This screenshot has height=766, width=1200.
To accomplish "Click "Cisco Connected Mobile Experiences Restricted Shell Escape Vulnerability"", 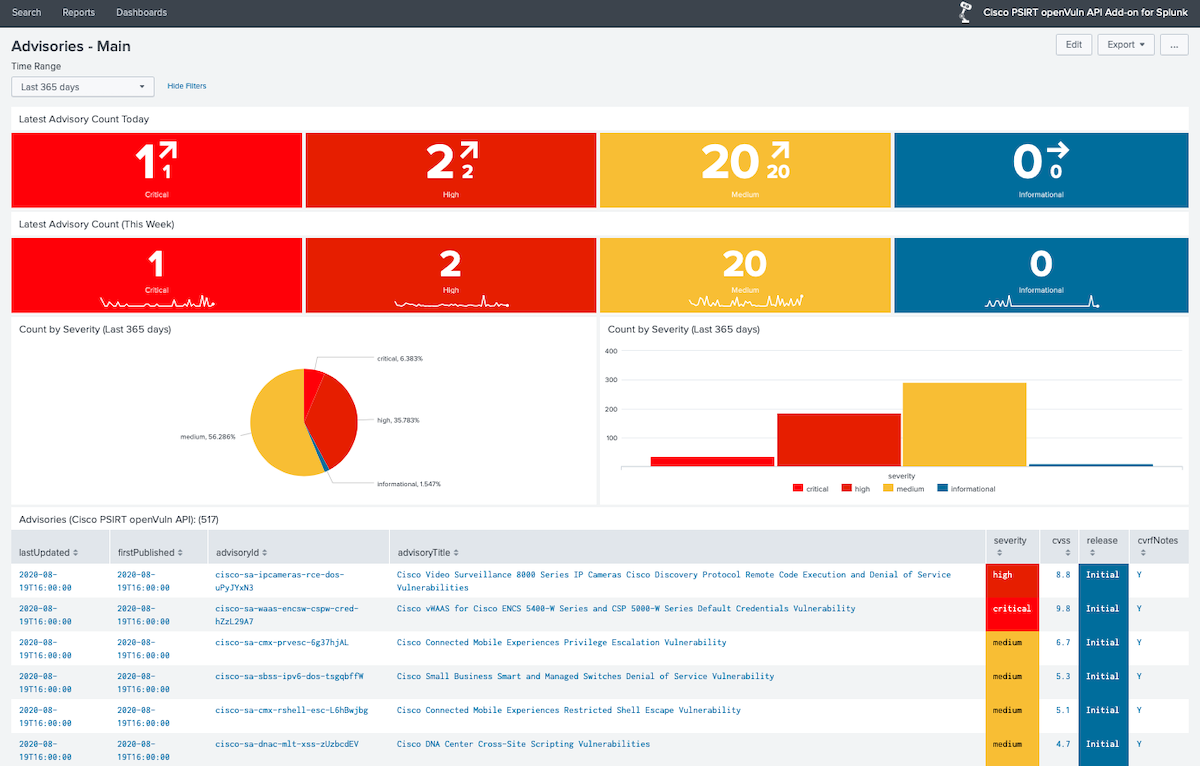I will pyautogui.click(x=569, y=710).
